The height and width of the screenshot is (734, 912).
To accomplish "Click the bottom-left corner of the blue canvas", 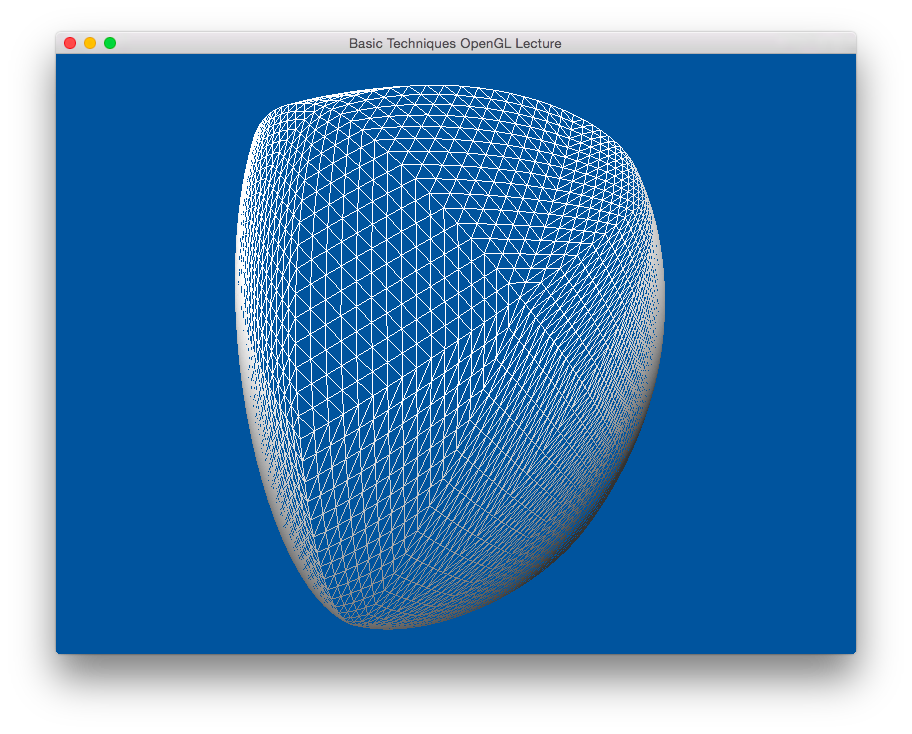I will 60,649.
